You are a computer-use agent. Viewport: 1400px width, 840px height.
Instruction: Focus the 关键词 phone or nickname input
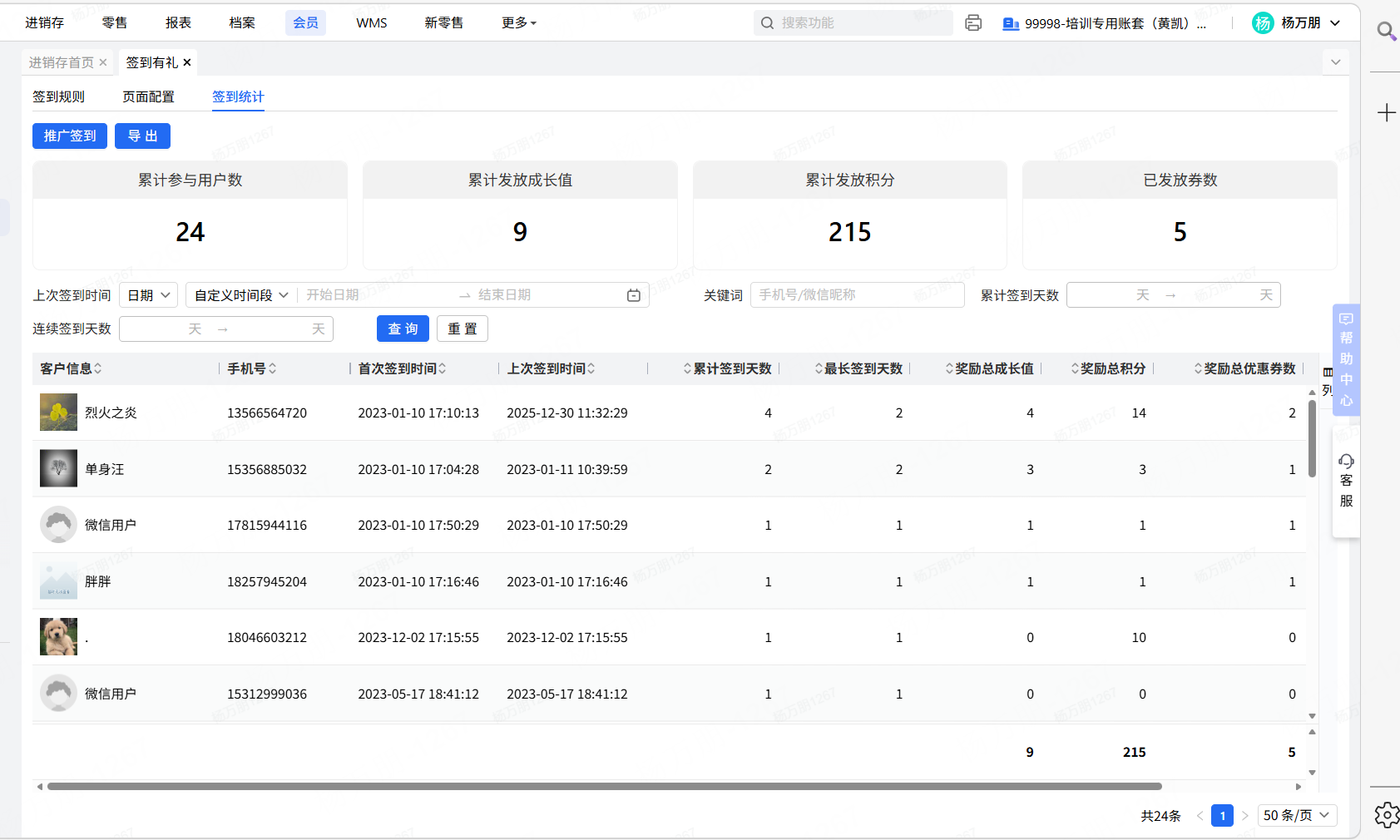tap(857, 295)
